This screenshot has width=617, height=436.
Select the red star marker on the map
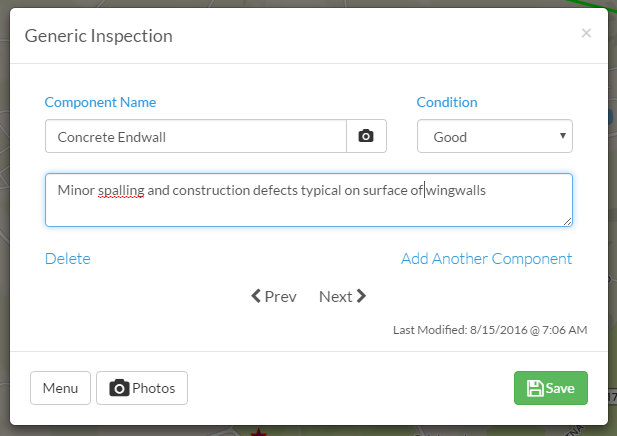(259, 432)
